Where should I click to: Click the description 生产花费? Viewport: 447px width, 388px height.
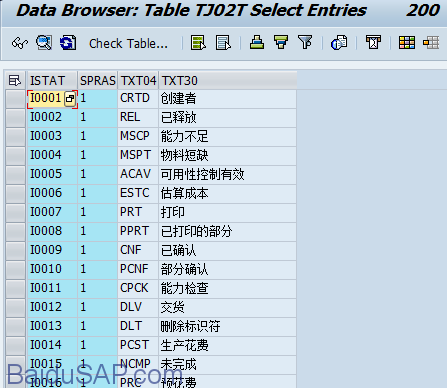(x=184, y=346)
